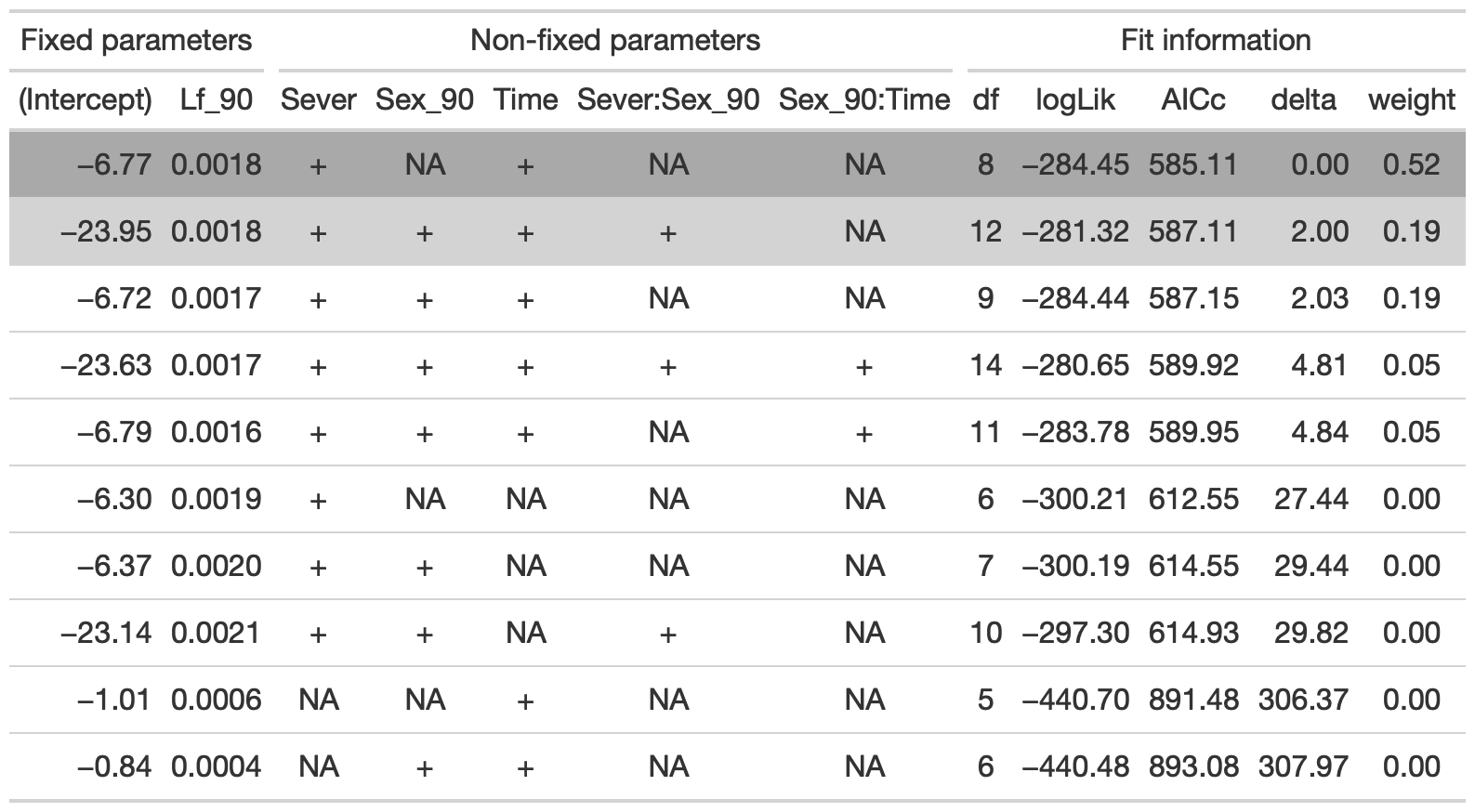Click the logLik value −440.70

(x=1075, y=700)
